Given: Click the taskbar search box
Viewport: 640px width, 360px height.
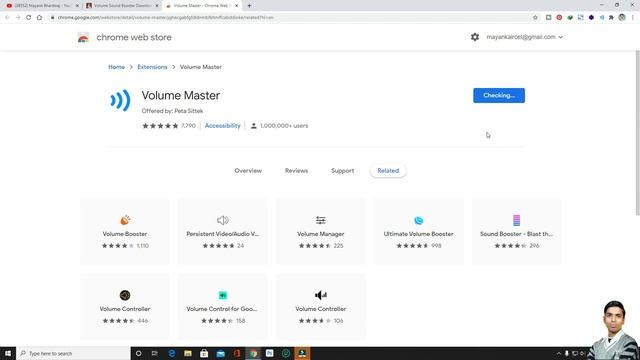Looking at the screenshot, I should pyautogui.click(x=73, y=353).
